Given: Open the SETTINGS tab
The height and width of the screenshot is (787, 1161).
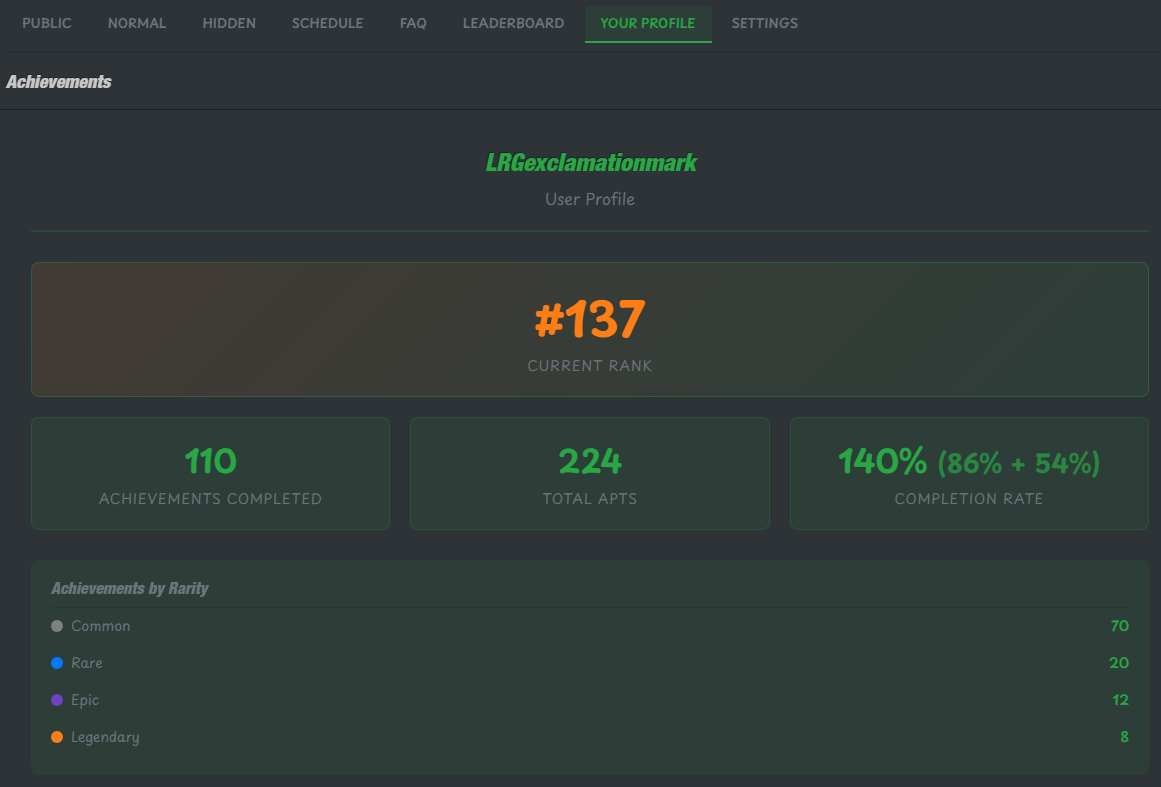Looking at the screenshot, I should pos(765,23).
